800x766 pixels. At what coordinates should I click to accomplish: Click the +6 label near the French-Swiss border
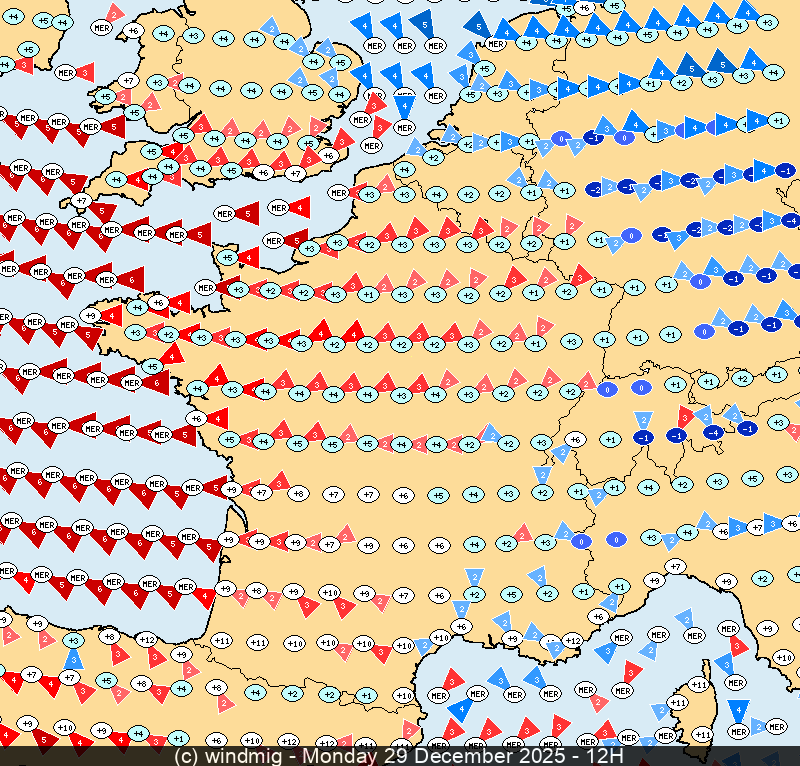[574, 439]
